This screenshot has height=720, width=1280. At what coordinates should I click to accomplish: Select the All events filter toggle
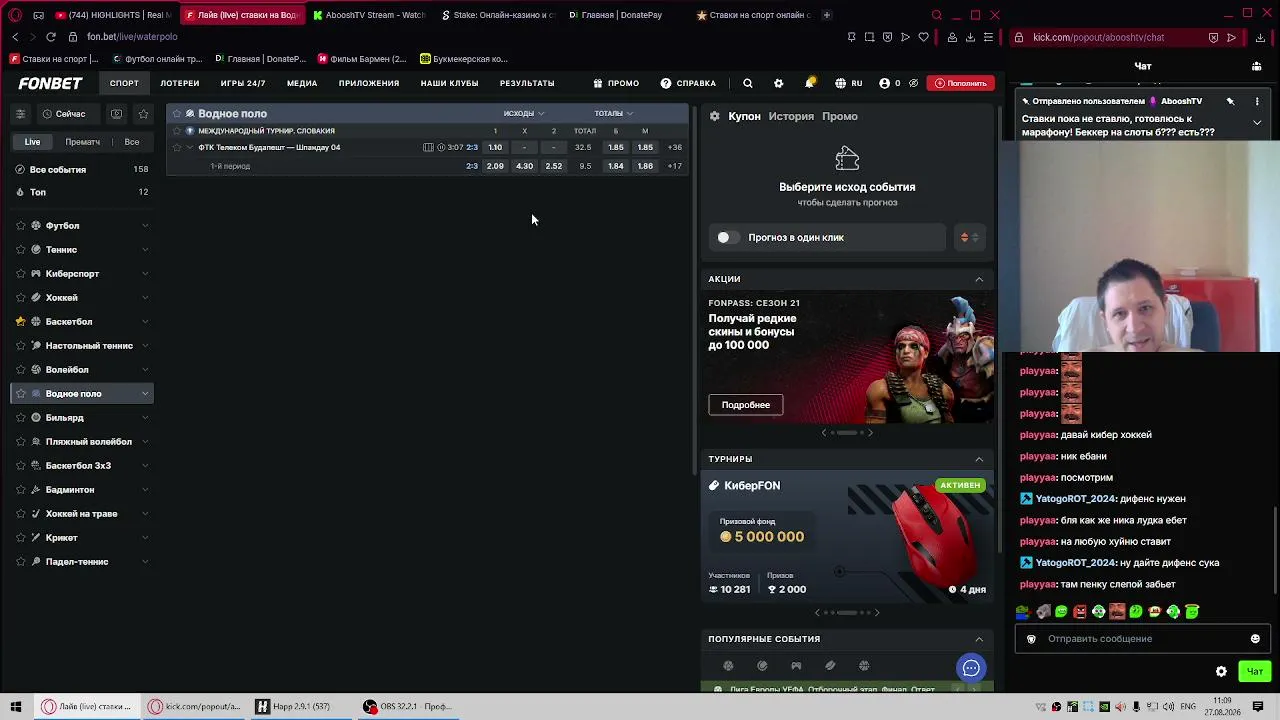132,142
